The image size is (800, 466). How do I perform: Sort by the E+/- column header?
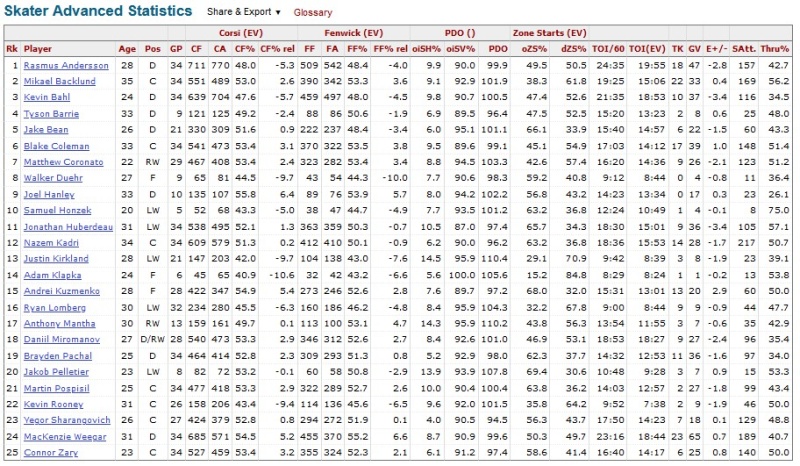[x=716, y=49]
